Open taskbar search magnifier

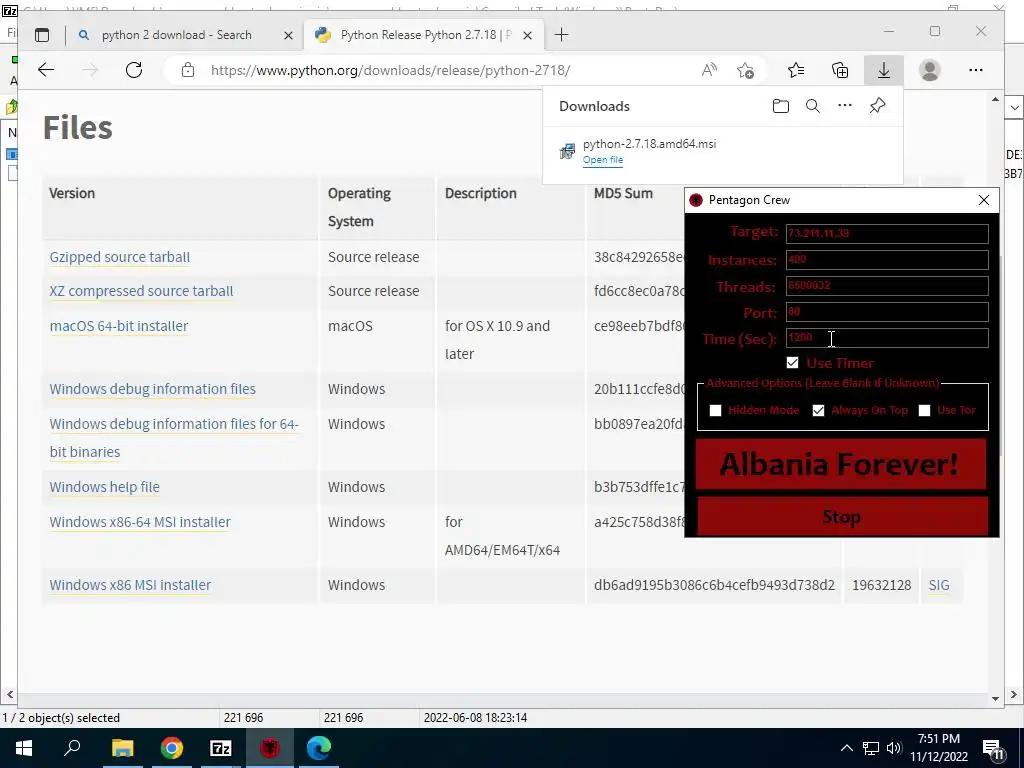point(72,748)
